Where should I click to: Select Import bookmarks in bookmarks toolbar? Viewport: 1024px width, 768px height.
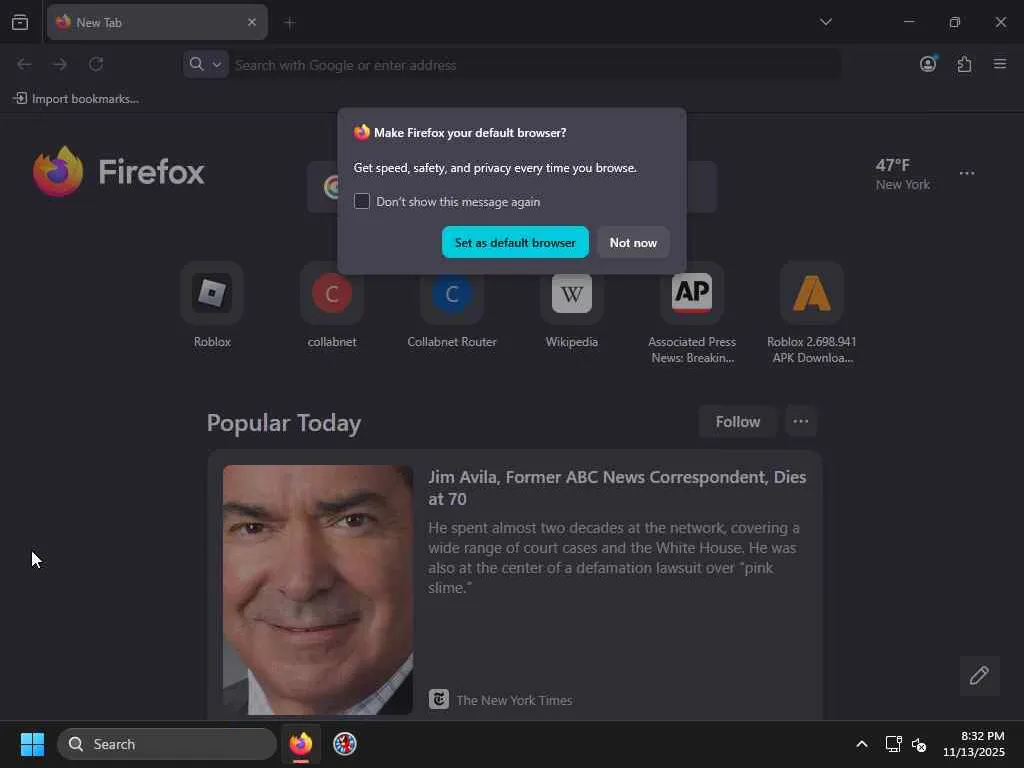pyautogui.click(x=76, y=99)
